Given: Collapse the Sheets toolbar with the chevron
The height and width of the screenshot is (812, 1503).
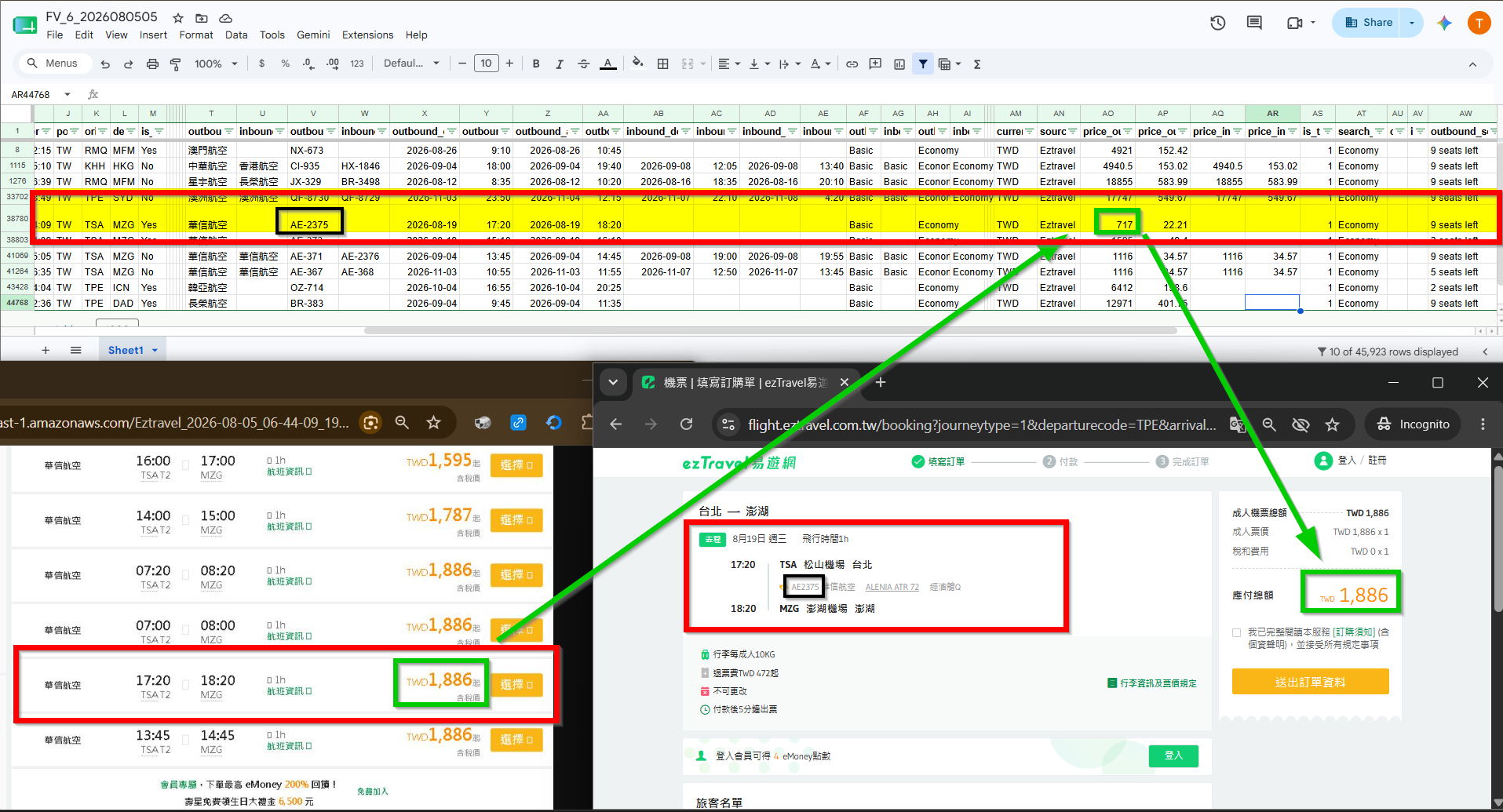Looking at the screenshot, I should click(1472, 64).
